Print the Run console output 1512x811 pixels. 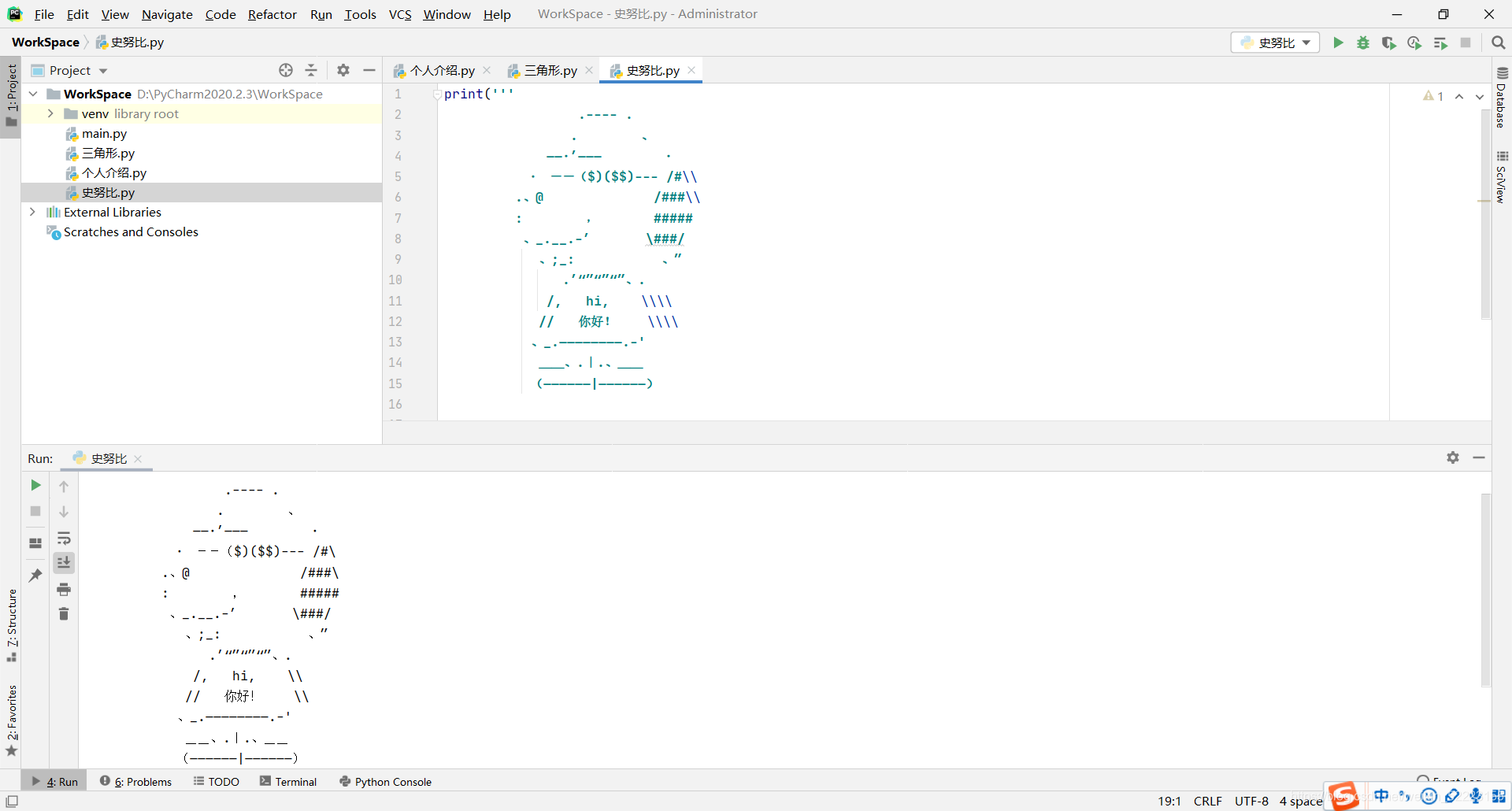(x=64, y=589)
